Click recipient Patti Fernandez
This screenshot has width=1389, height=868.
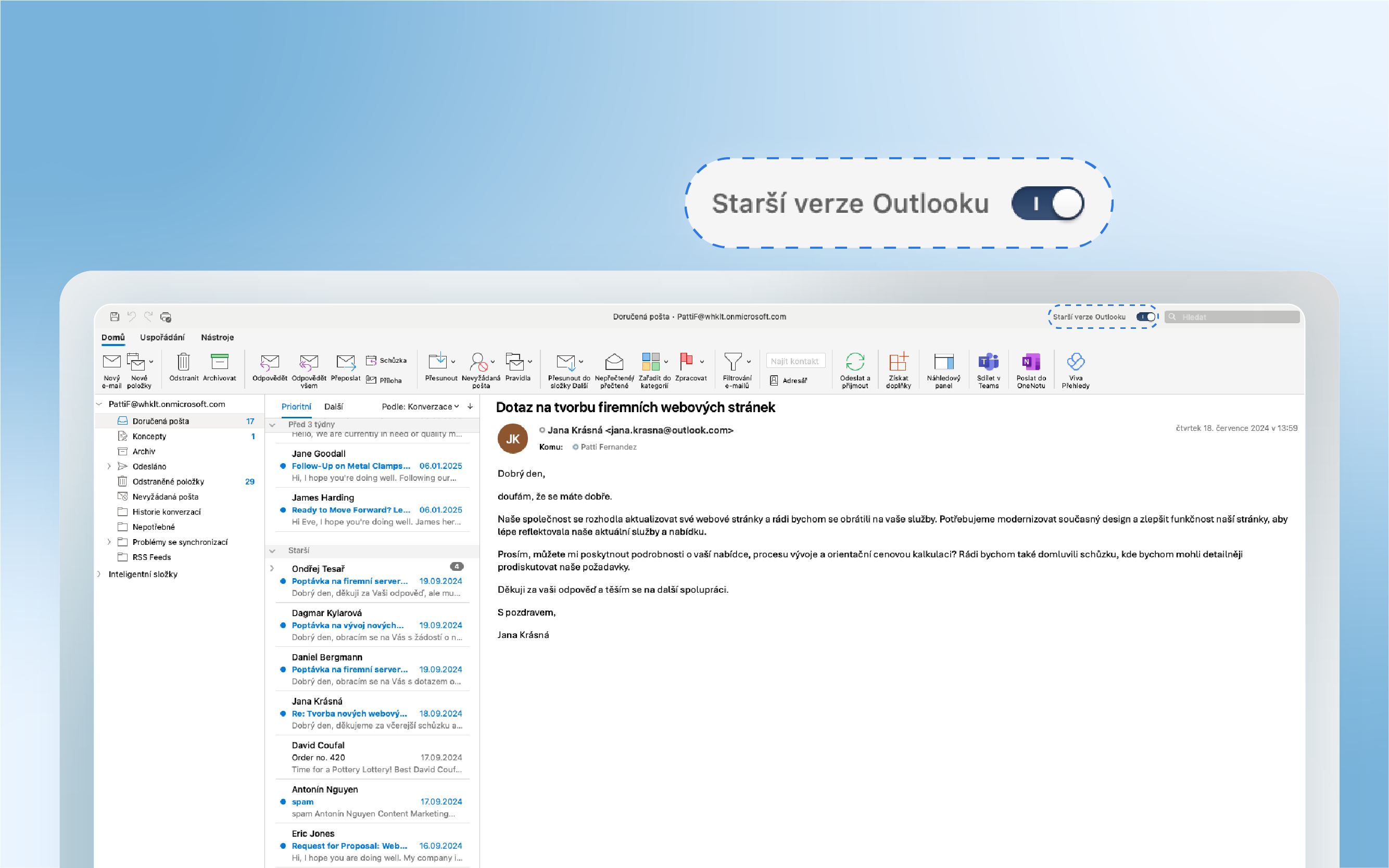click(608, 447)
